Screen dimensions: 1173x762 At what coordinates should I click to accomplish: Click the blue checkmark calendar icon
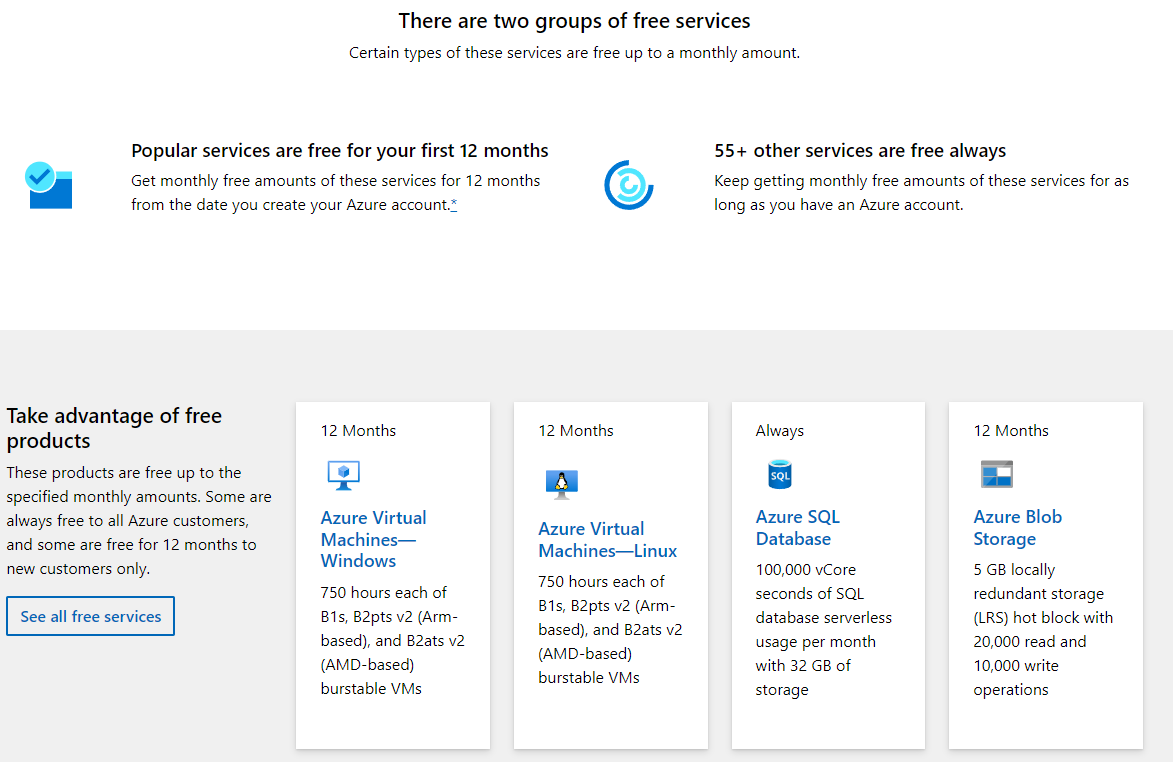point(48,185)
